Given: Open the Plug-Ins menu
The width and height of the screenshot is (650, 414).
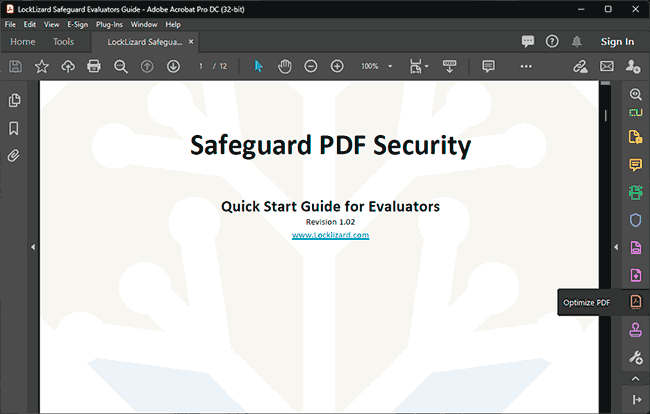Looking at the screenshot, I should pyautogui.click(x=109, y=24).
